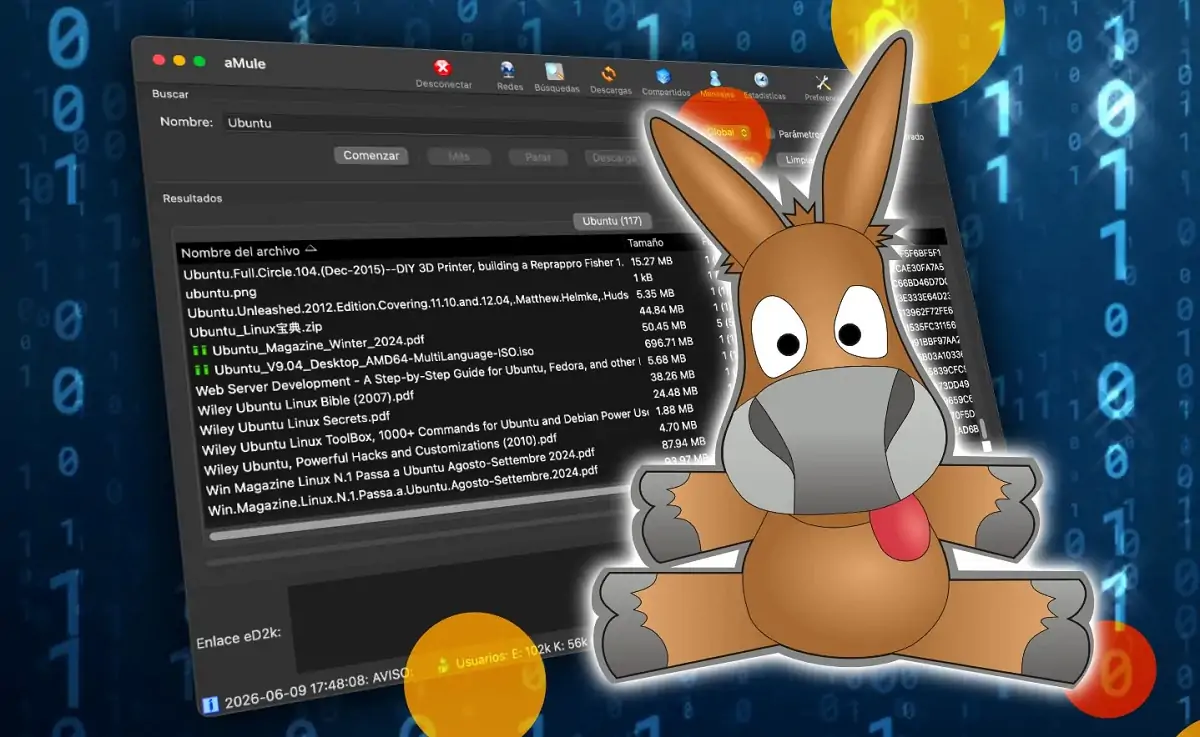Sort by the Tamaño column header
The image size is (1200, 737).
click(x=645, y=244)
